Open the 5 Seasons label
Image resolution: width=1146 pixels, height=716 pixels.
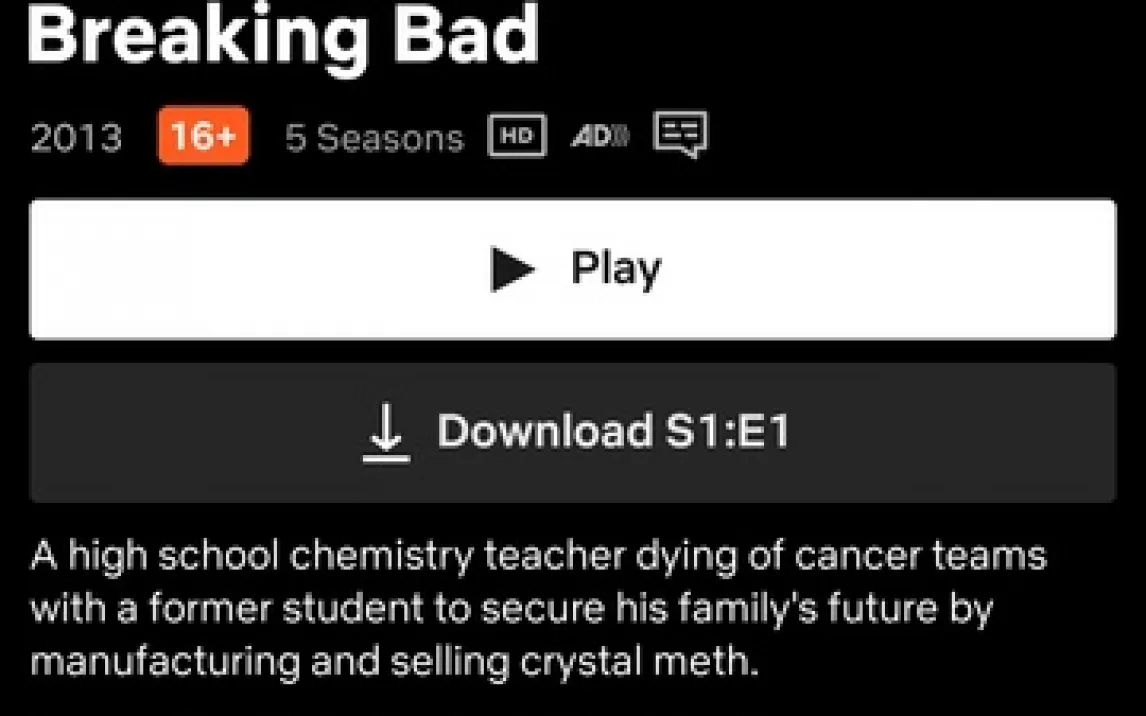(374, 138)
